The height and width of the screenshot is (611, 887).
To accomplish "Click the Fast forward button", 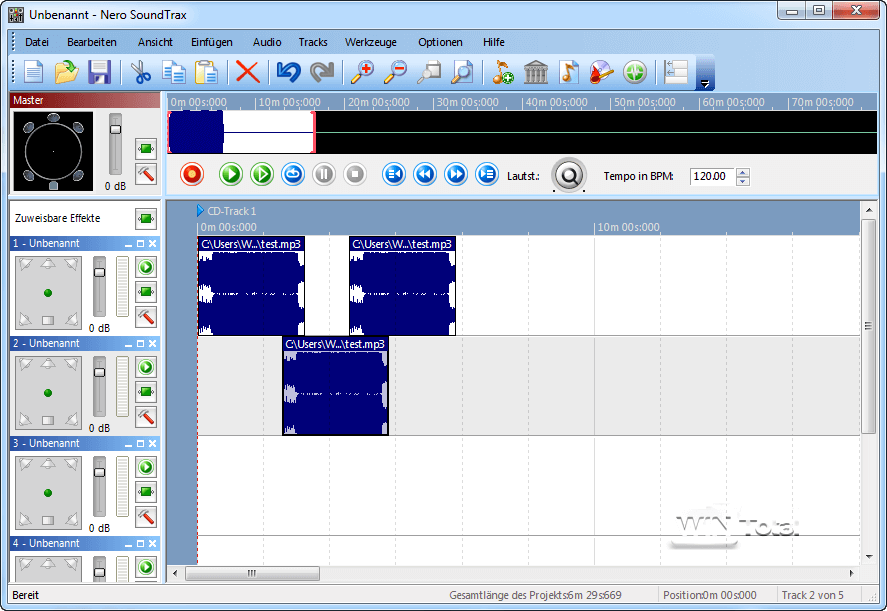I will pyautogui.click(x=456, y=174).
